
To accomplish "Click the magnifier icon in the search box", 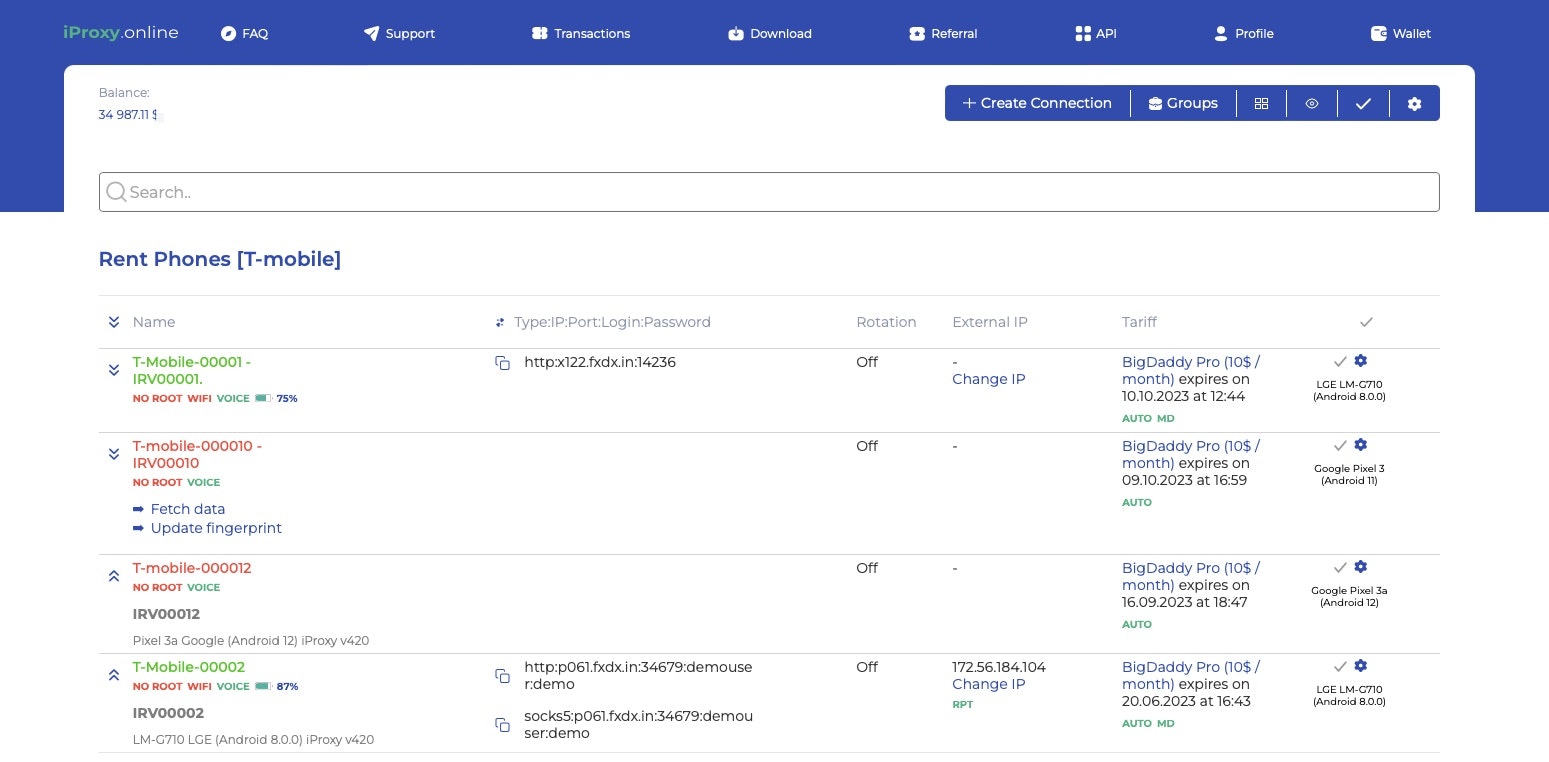I will tap(116, 192).
